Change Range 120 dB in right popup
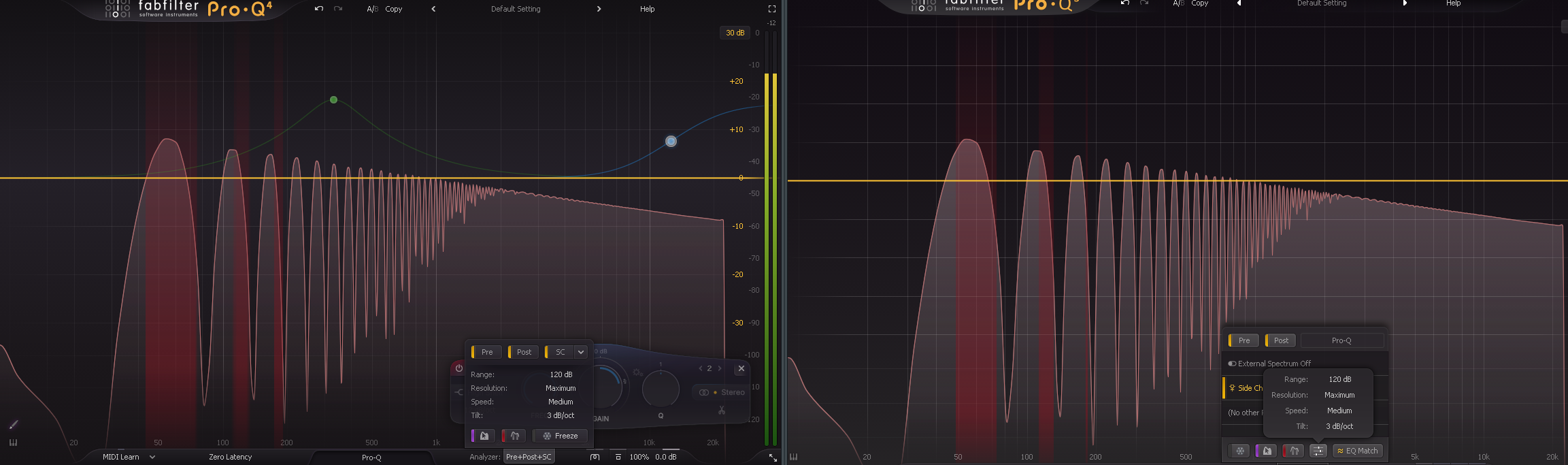The width and height of the screenshot is (1568, 465). tap(1339, 379)
